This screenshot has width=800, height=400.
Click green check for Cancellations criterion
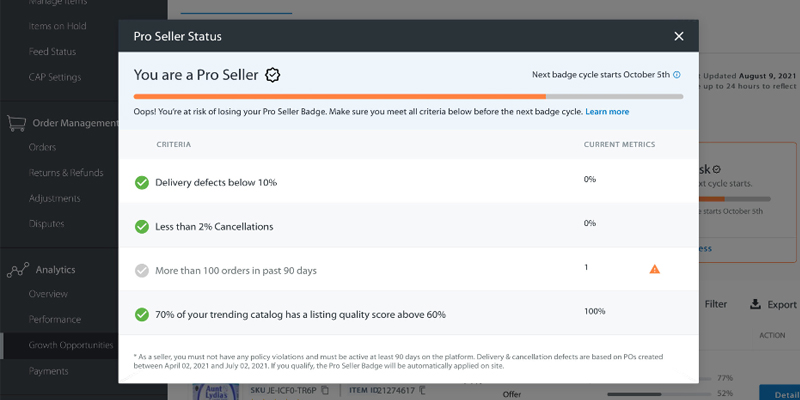(x=142, y=226)
